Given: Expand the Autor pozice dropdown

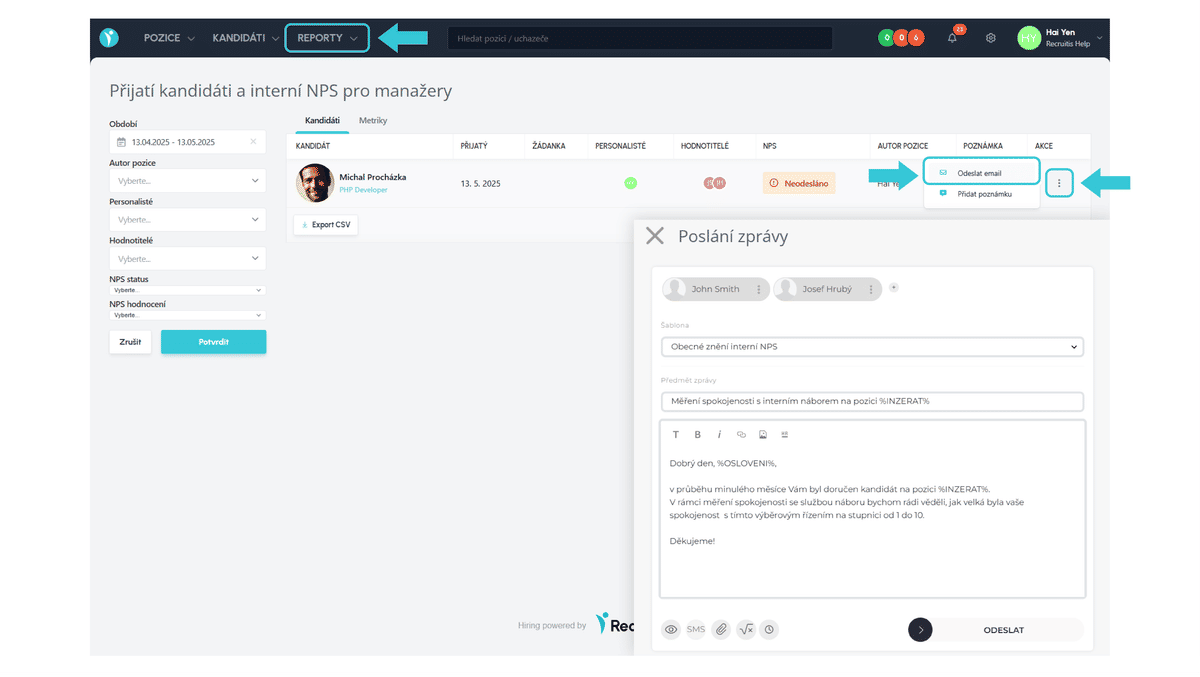Looking at the screenshot, I should 187,181.
